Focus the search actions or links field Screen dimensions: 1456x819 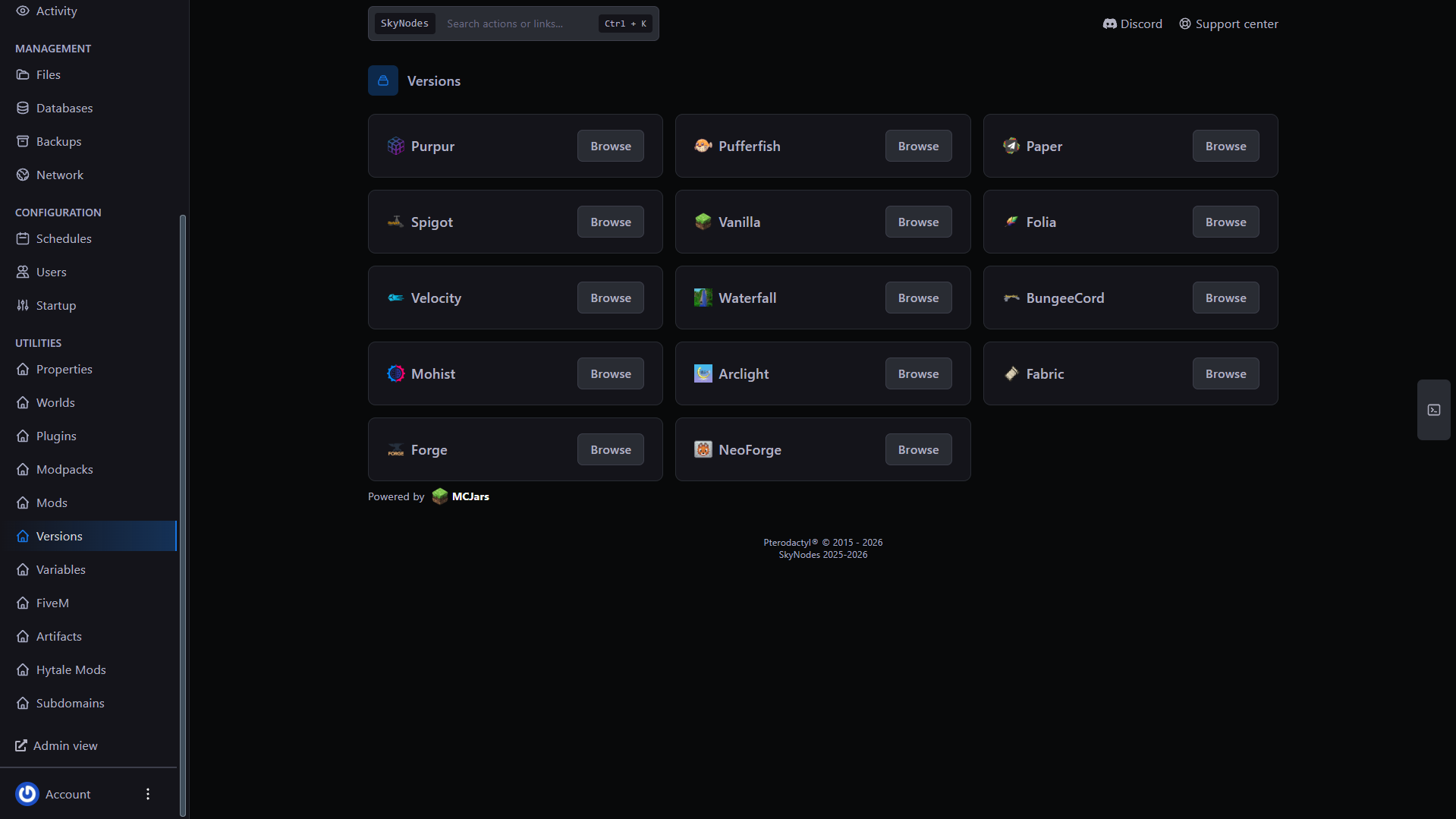tap(514, 24)
